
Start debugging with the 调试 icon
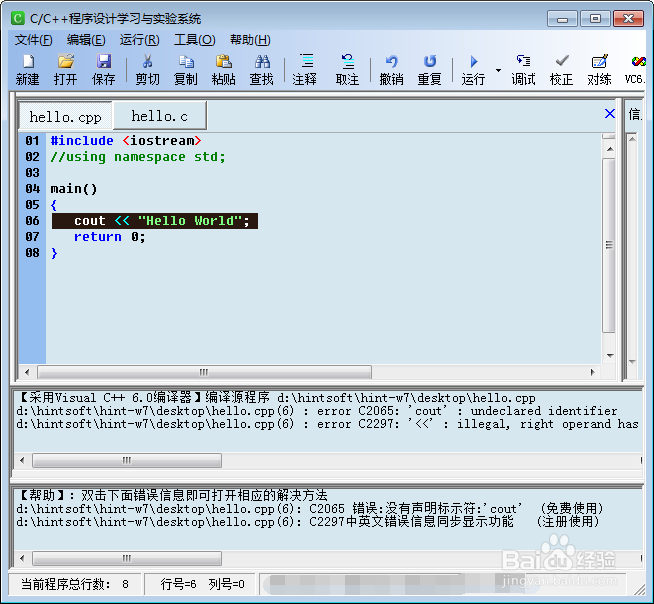coord(523,70)
